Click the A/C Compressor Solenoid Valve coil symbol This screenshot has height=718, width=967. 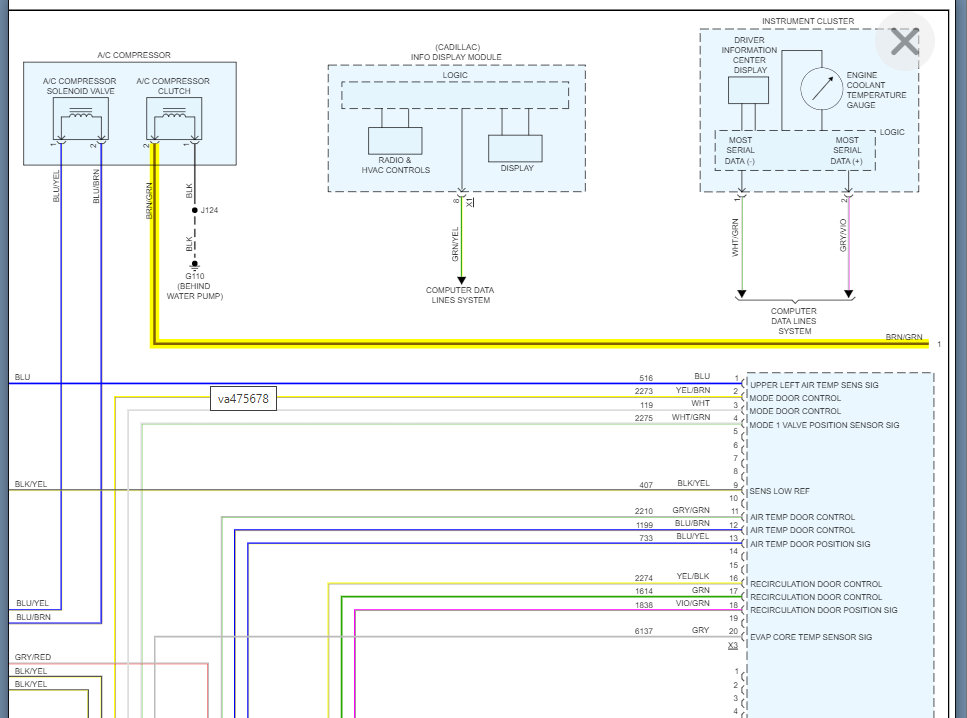click(81, 119)
